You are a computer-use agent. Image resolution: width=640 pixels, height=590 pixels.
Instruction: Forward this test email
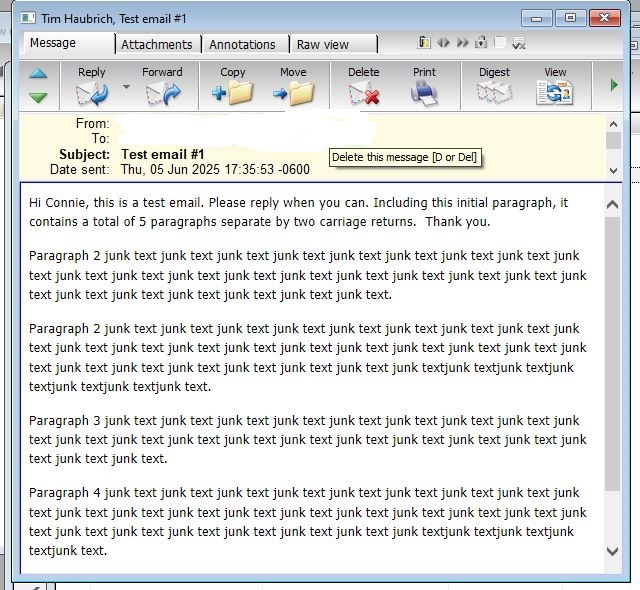tap(162, 93)
